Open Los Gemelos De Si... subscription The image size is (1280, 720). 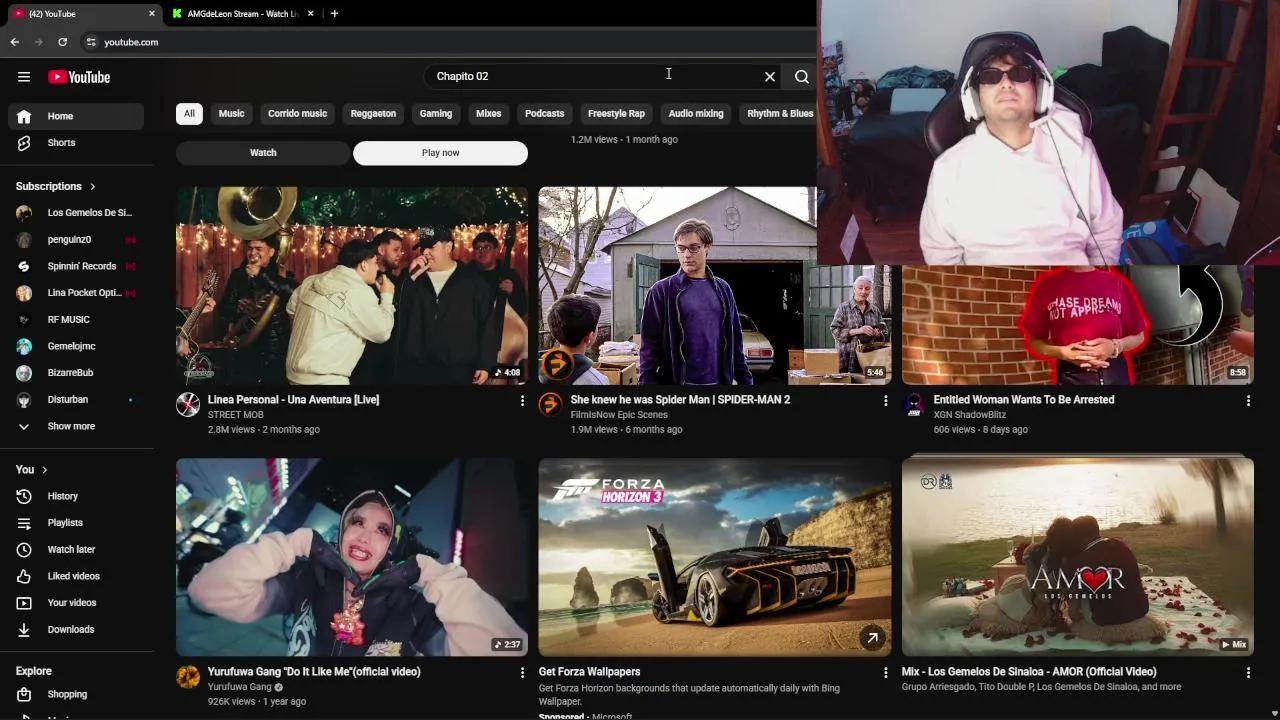(x=76, y=213)
